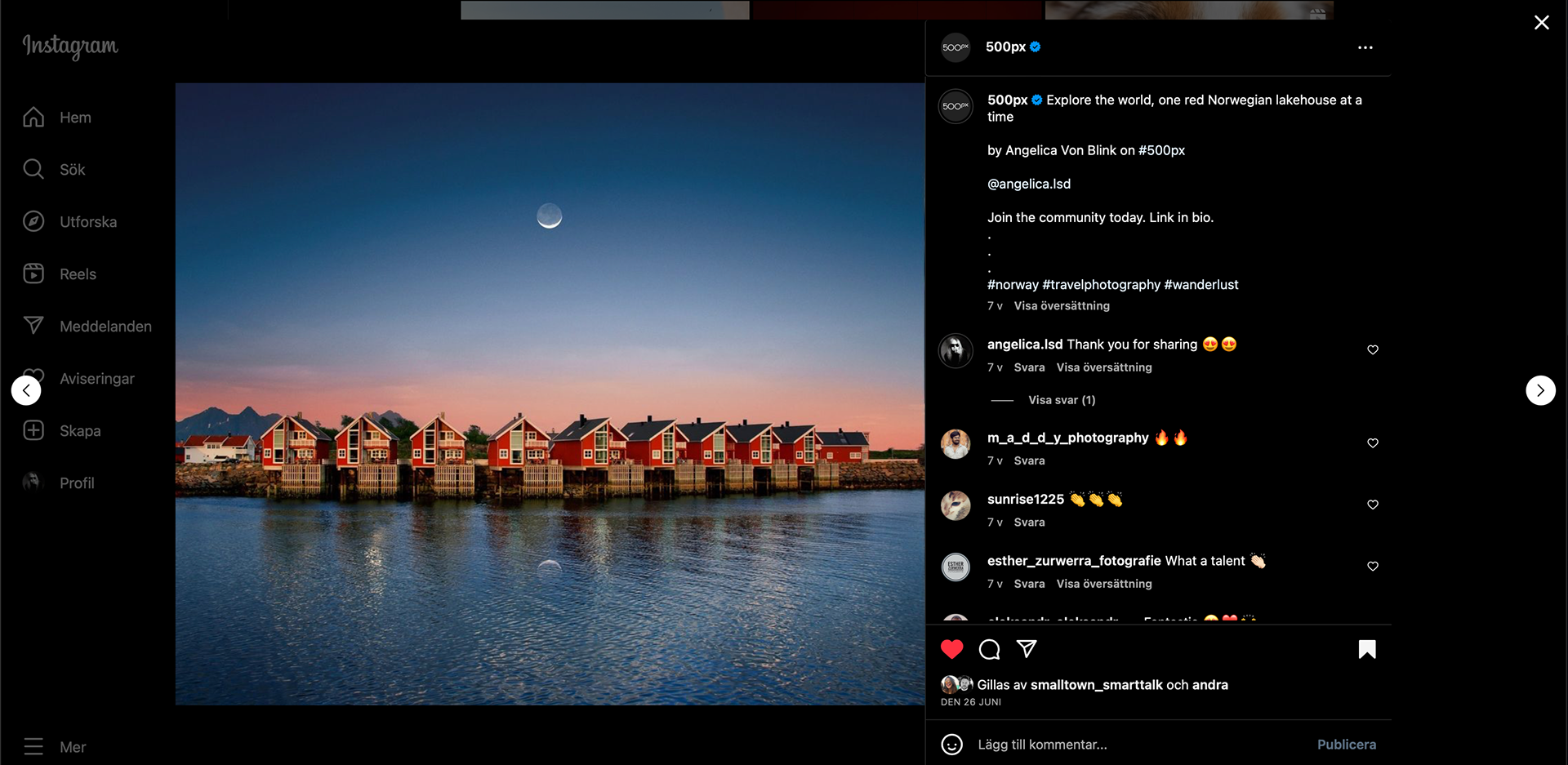Close the post with the X button
The width and height of the screenshot is (1568, 765).
(1541, 23)
